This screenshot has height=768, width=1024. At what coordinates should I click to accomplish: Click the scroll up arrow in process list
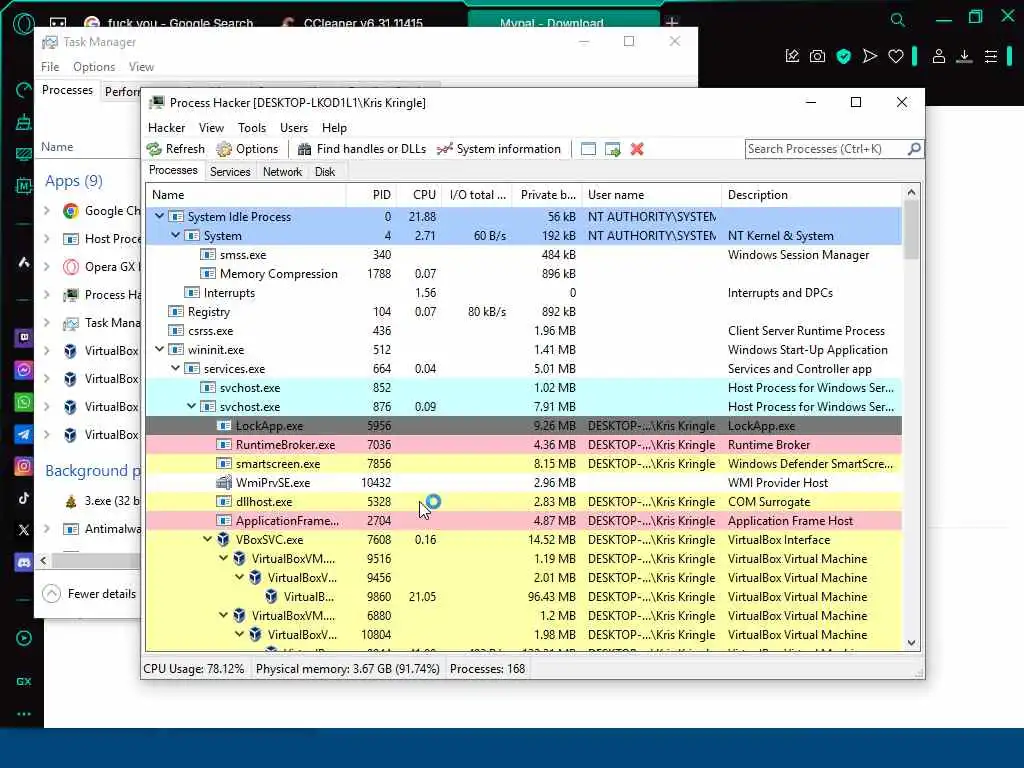coord(912,193)
